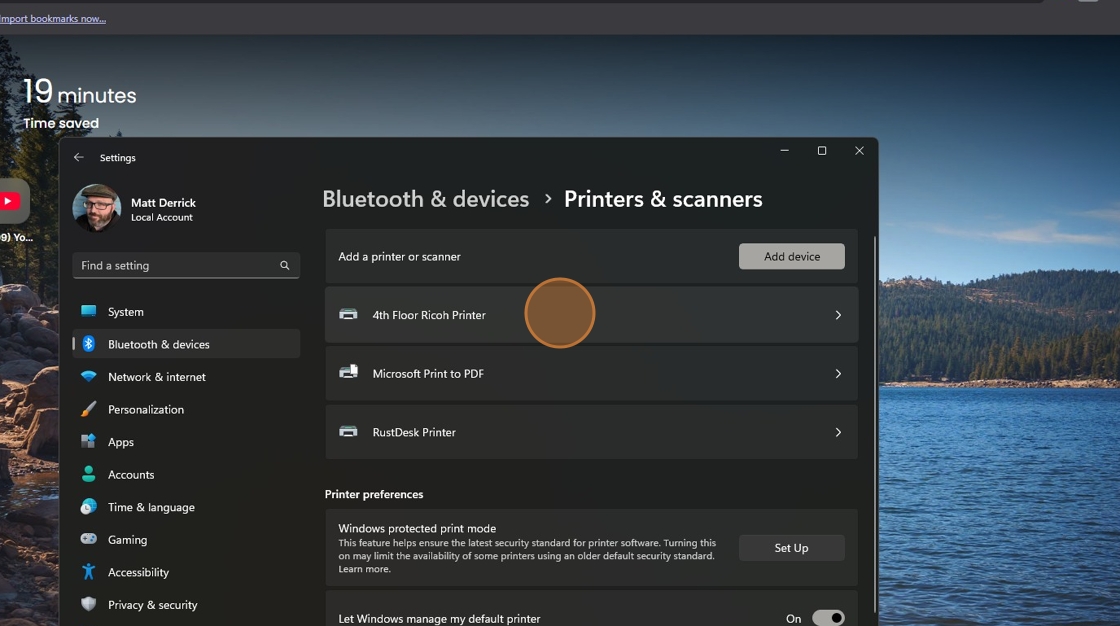This screenshot has height=626, width=1120.
Task: Click the Matt Derrick account name
Action: pos(163,203)
